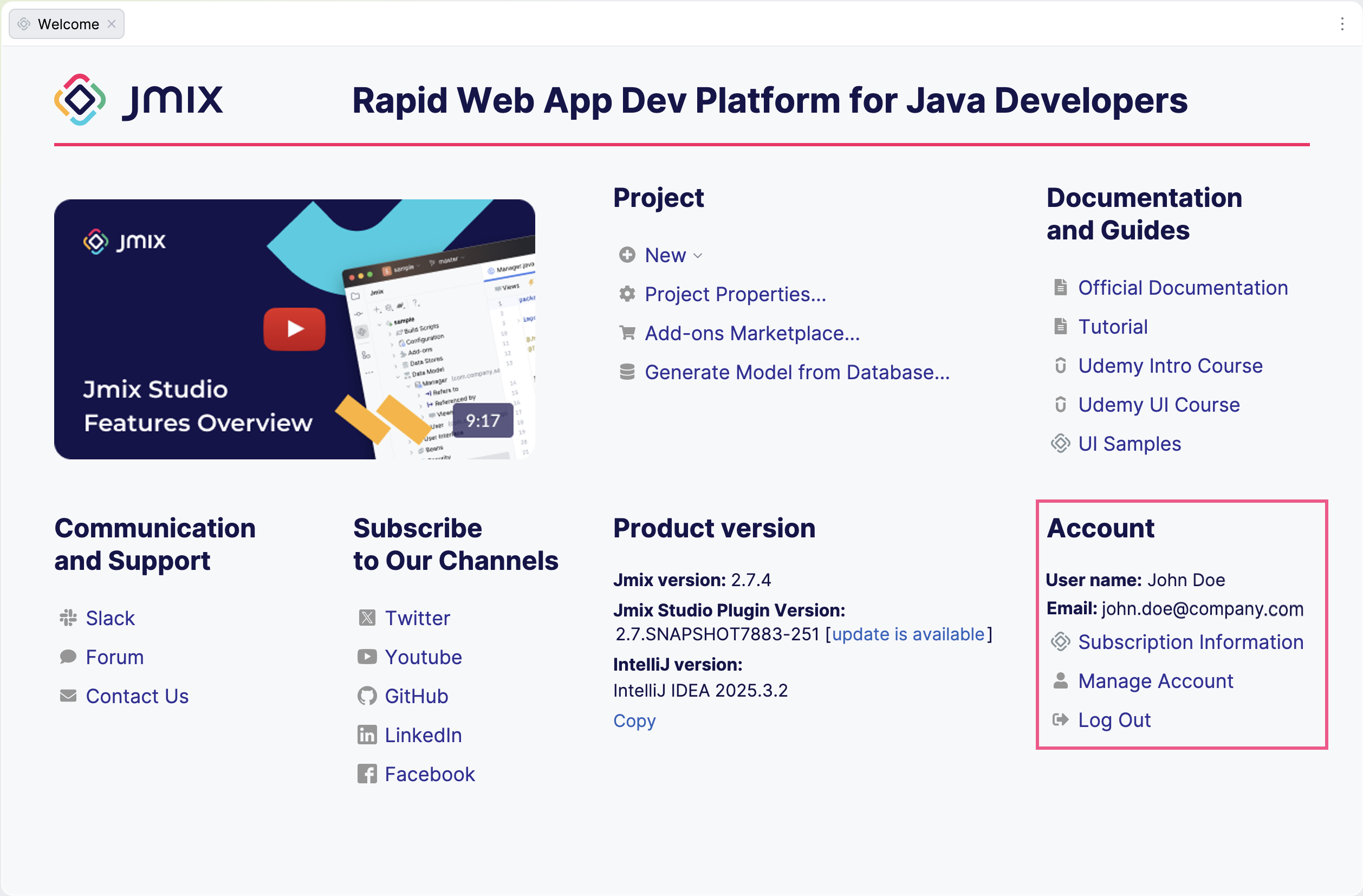The width and height of the screenshot is (1363, 896).
Task: Click the Forum speech bubble icon
Action: coord(68,657)
